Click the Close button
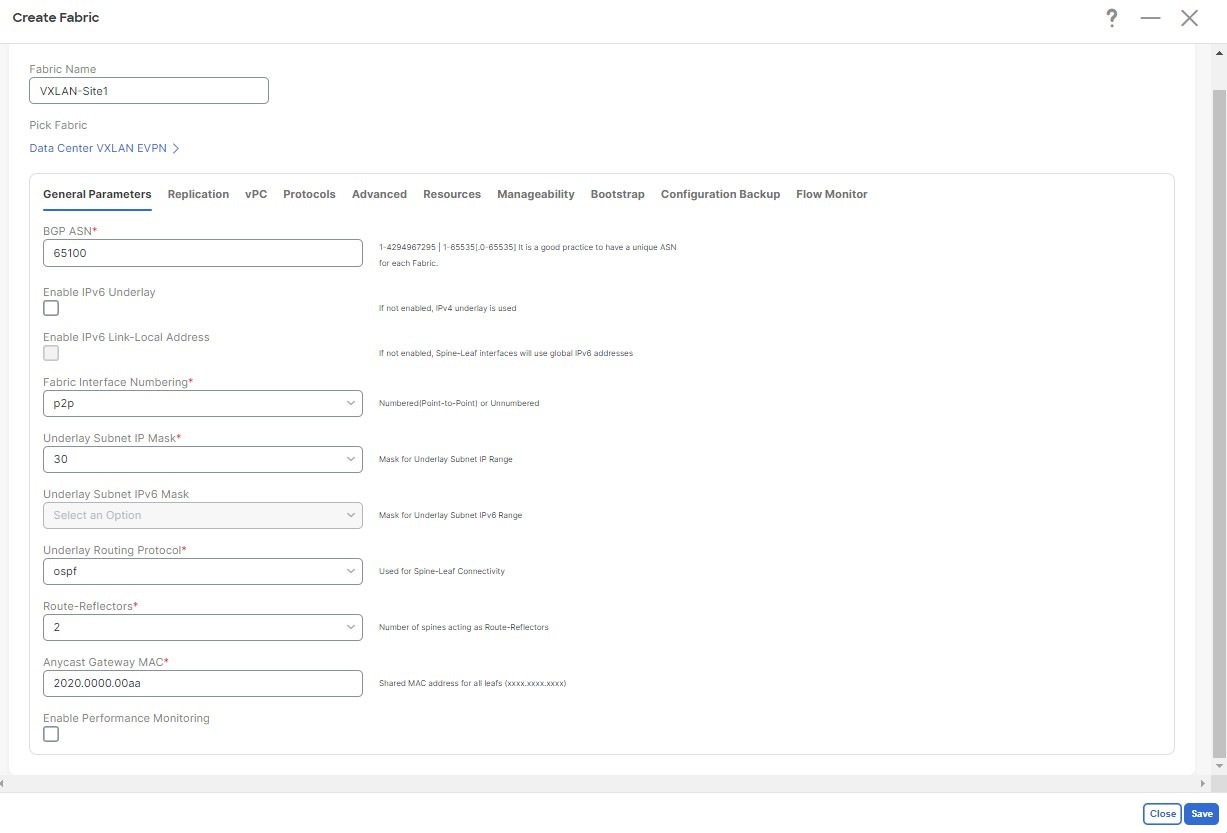 pyautogui.click(x=1161, y=813)
